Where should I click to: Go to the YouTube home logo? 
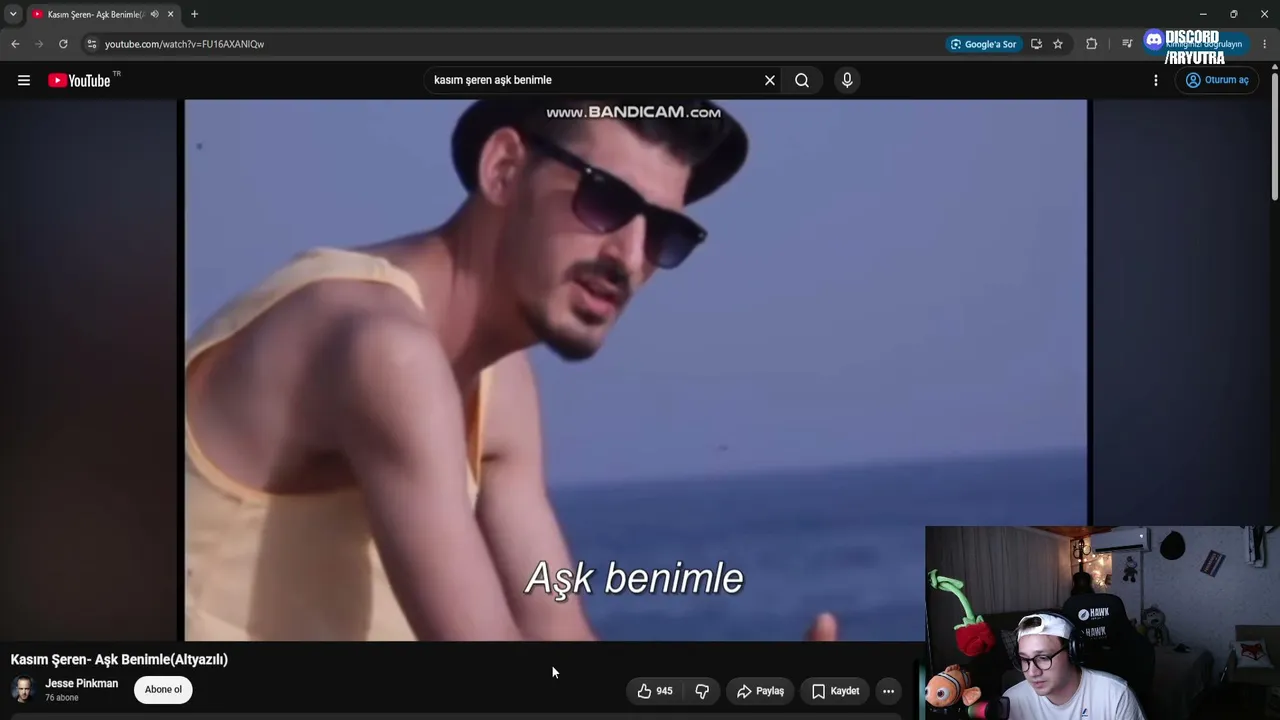click(x=79, y=80)
